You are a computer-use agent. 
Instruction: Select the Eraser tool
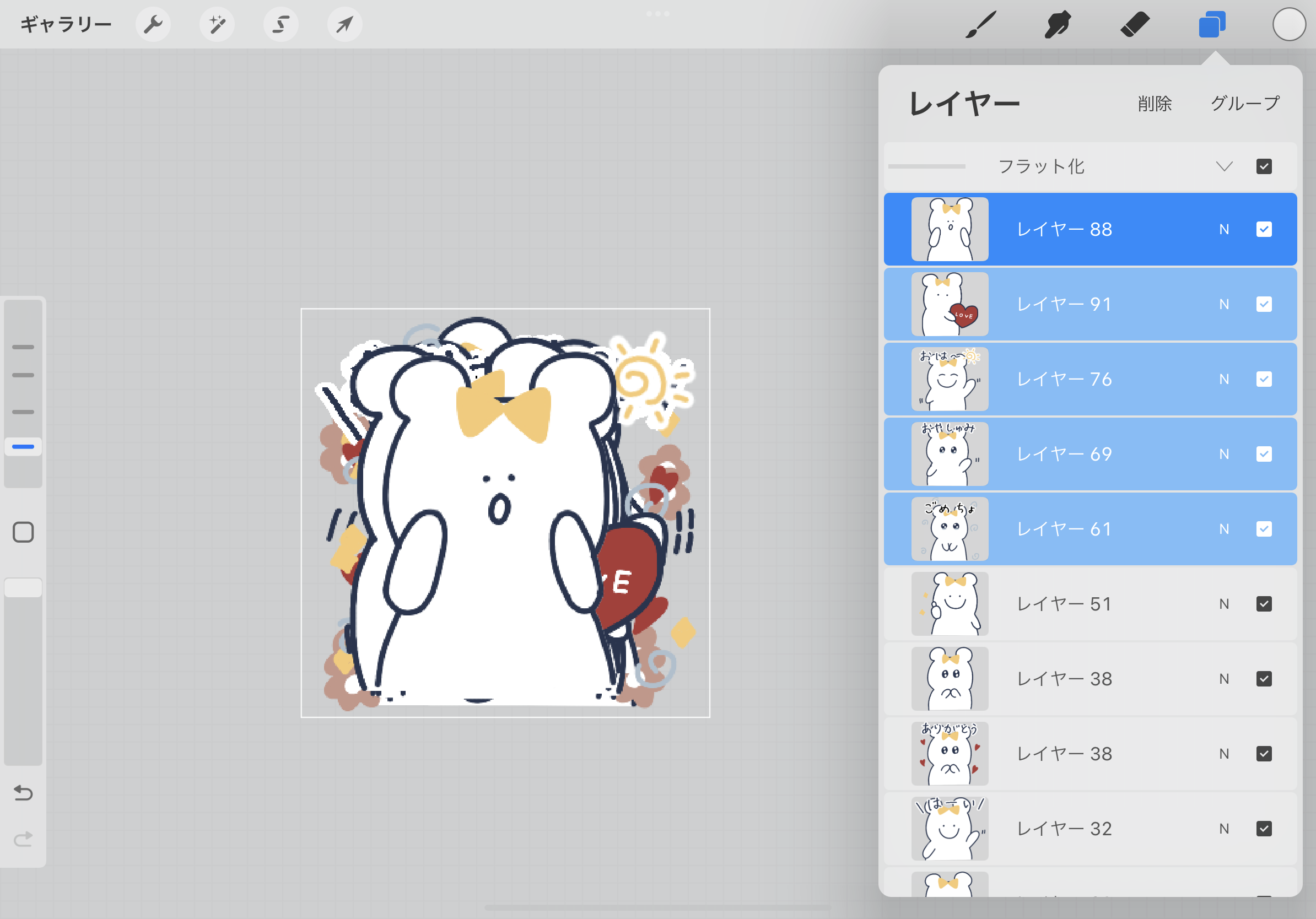pyautogui.click(x=1135, y=25)
